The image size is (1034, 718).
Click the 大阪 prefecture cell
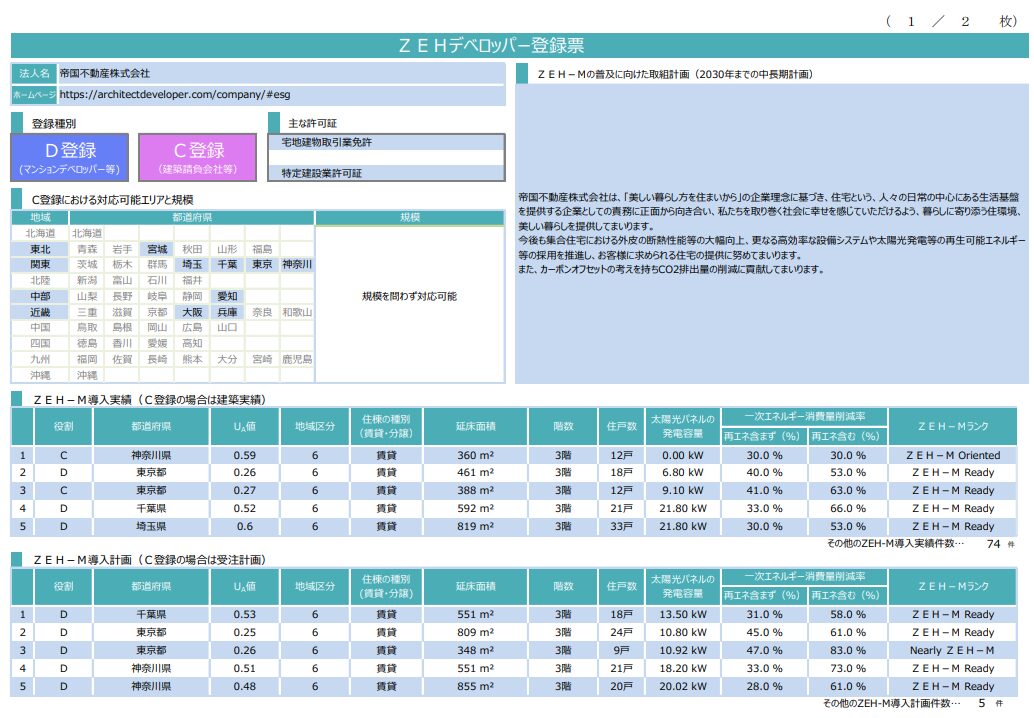[x=192, y=312]
